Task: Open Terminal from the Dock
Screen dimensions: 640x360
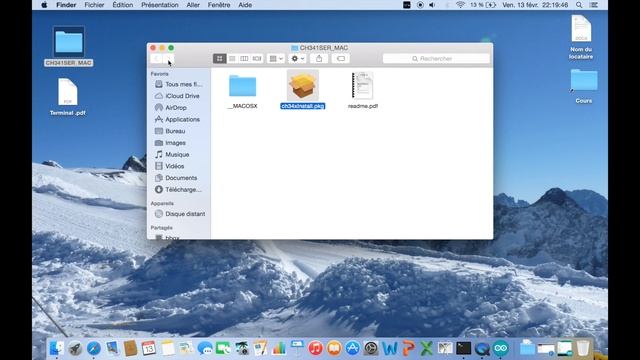Action: 463,348
